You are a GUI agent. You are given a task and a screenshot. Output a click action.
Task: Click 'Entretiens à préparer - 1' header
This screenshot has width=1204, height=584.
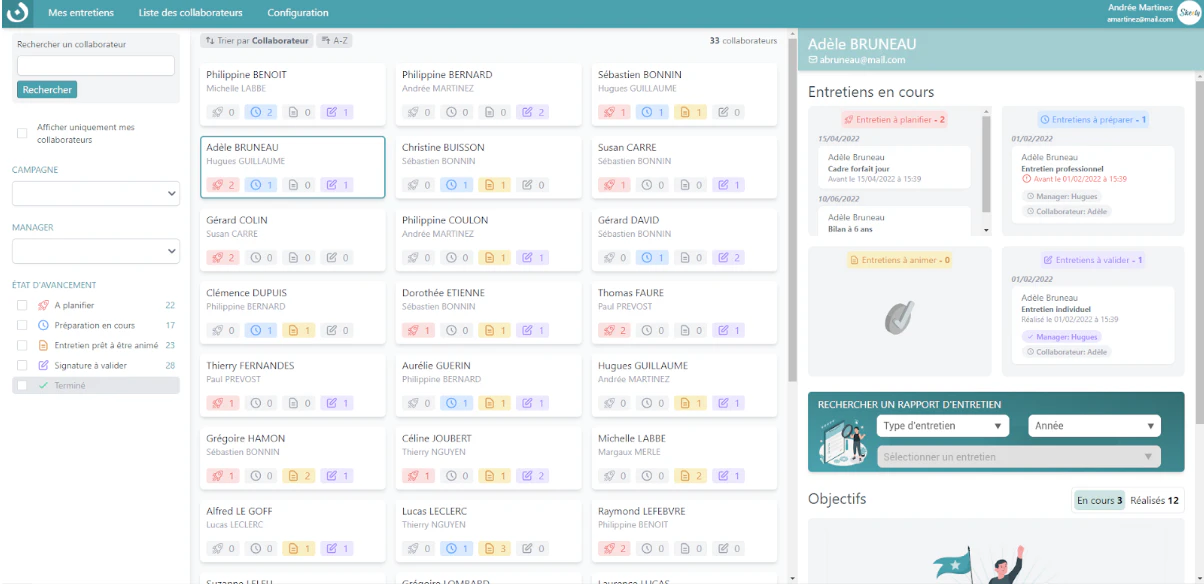pos(1092,119)
